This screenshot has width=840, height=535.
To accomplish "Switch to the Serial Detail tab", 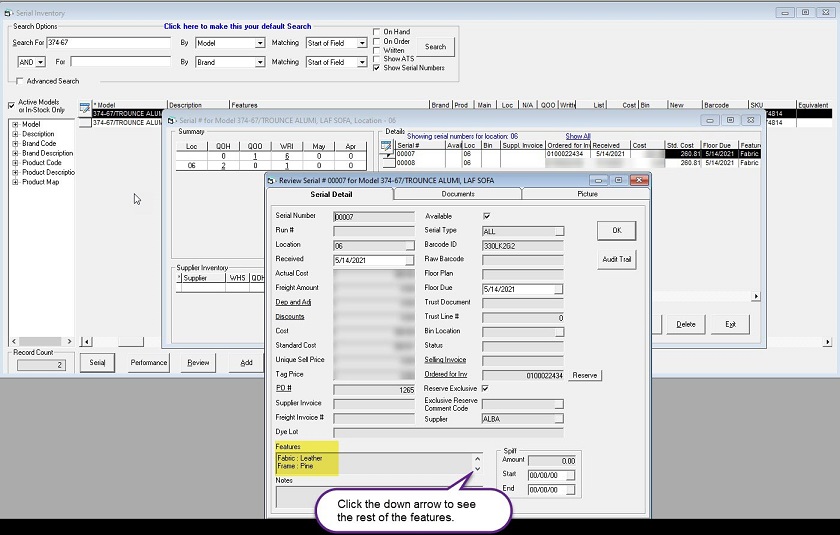I will pyautogui.click(x=331, y=194).
